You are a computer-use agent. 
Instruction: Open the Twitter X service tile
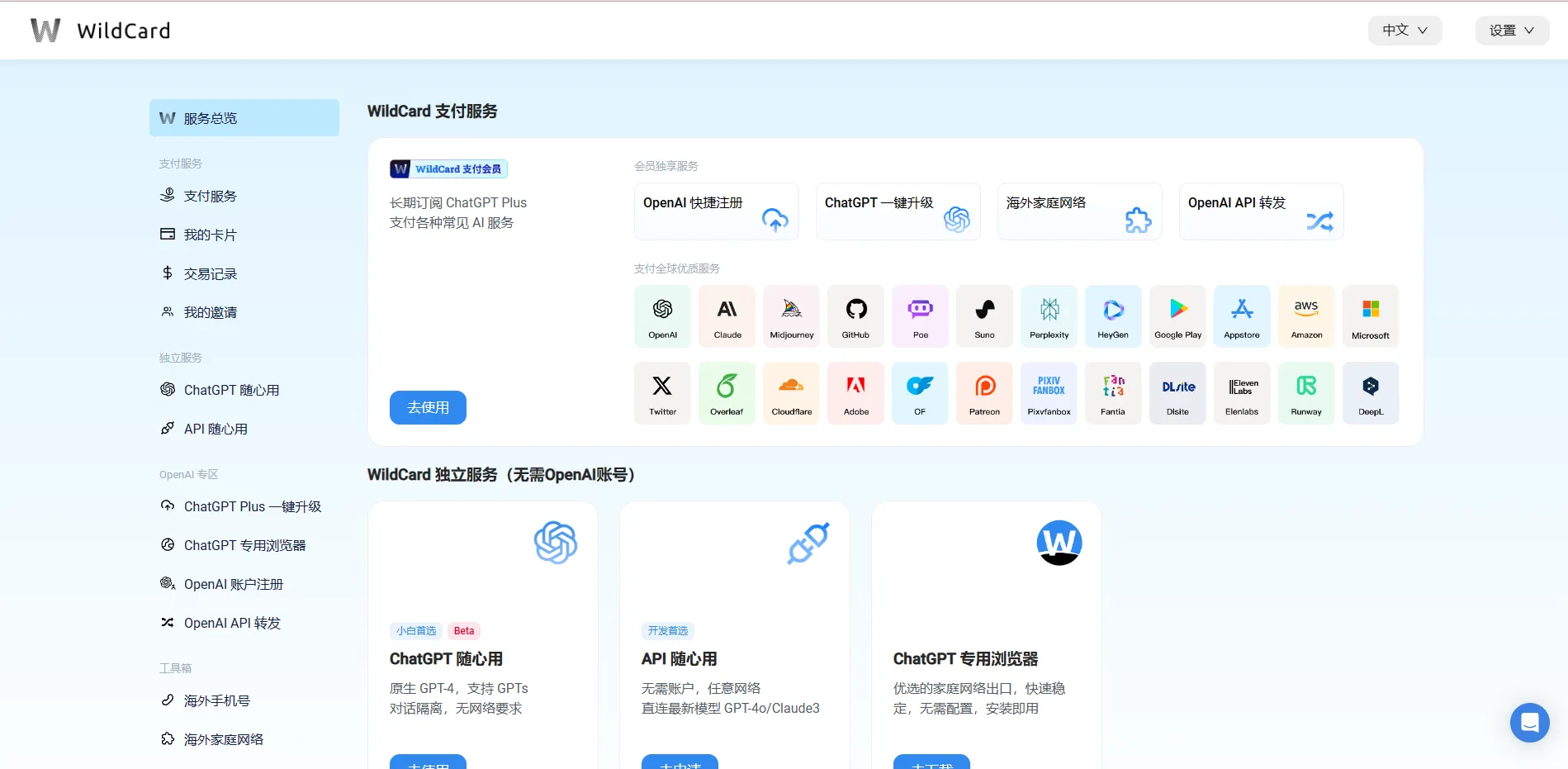click(x=662, y=393)
